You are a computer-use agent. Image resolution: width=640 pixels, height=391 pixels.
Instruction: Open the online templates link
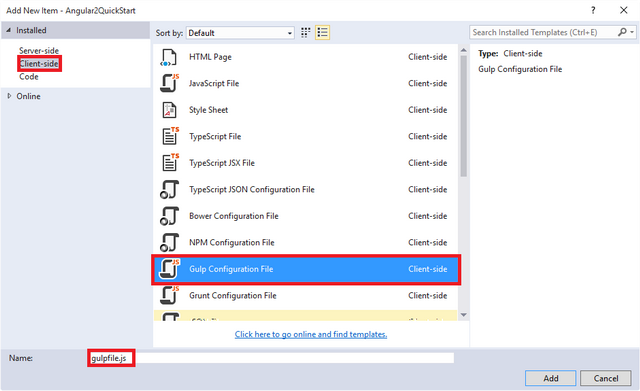tap(311, 334)
